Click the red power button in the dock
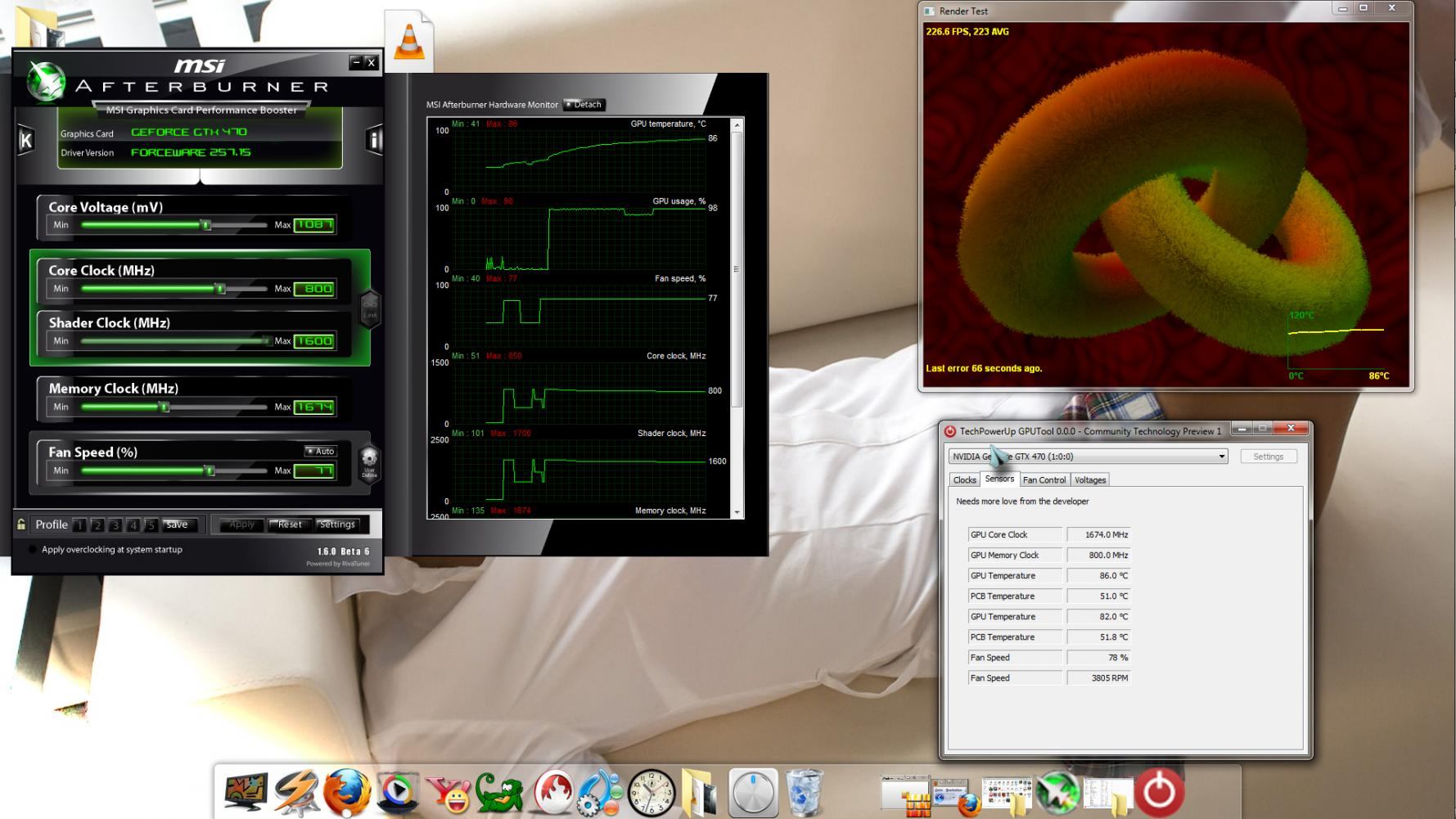 (1159, 792)
